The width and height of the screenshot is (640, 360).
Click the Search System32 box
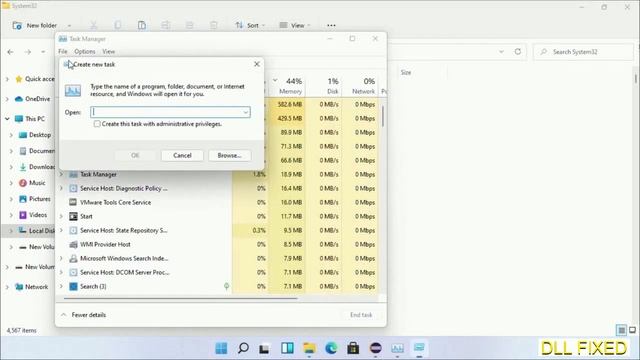pos(584,52)
